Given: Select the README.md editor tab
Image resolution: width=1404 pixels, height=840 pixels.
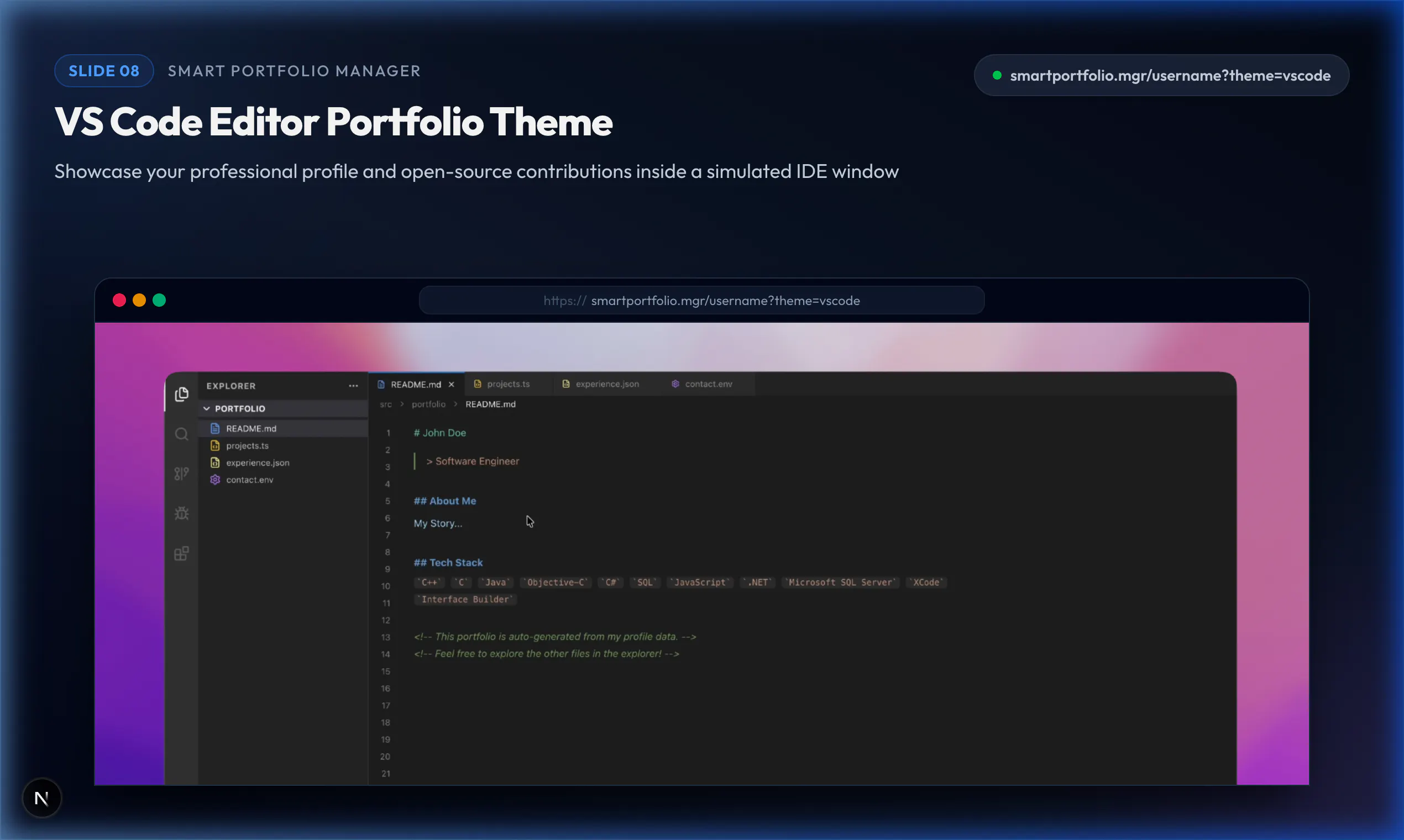Looking at the screenshot, I should [416, 384].
